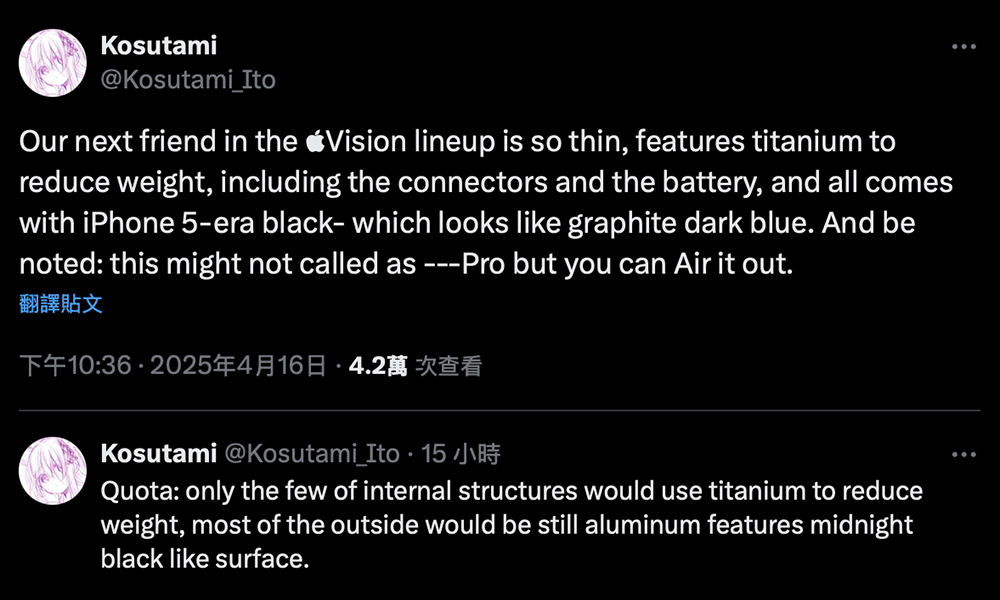Open more options on the main post
Image resolution: width=1000 pixels, height=600 pixels.
point(963,47)
